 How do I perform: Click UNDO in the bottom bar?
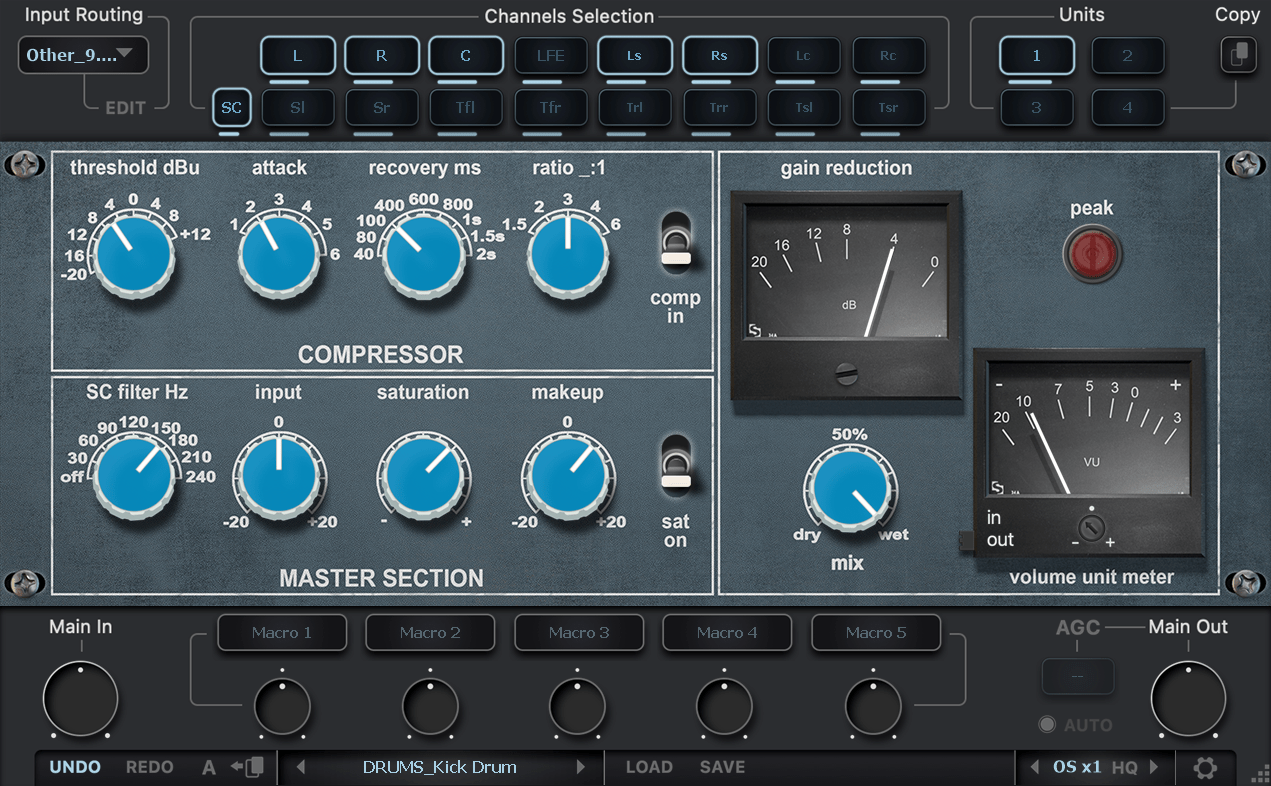73,767
